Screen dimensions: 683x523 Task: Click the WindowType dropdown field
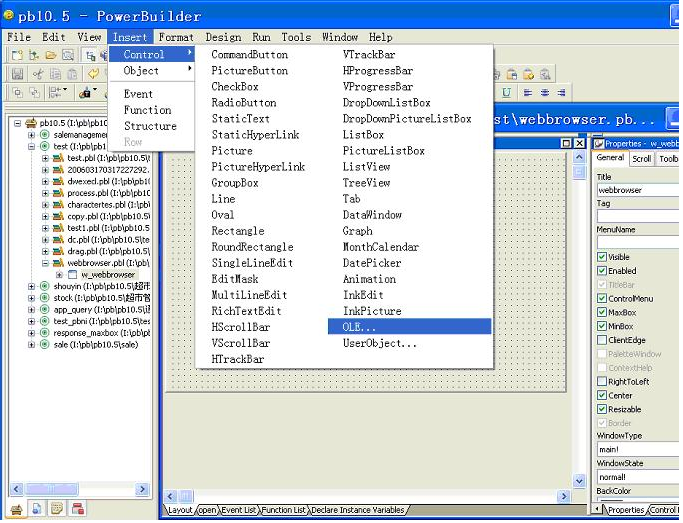point(638,449)
